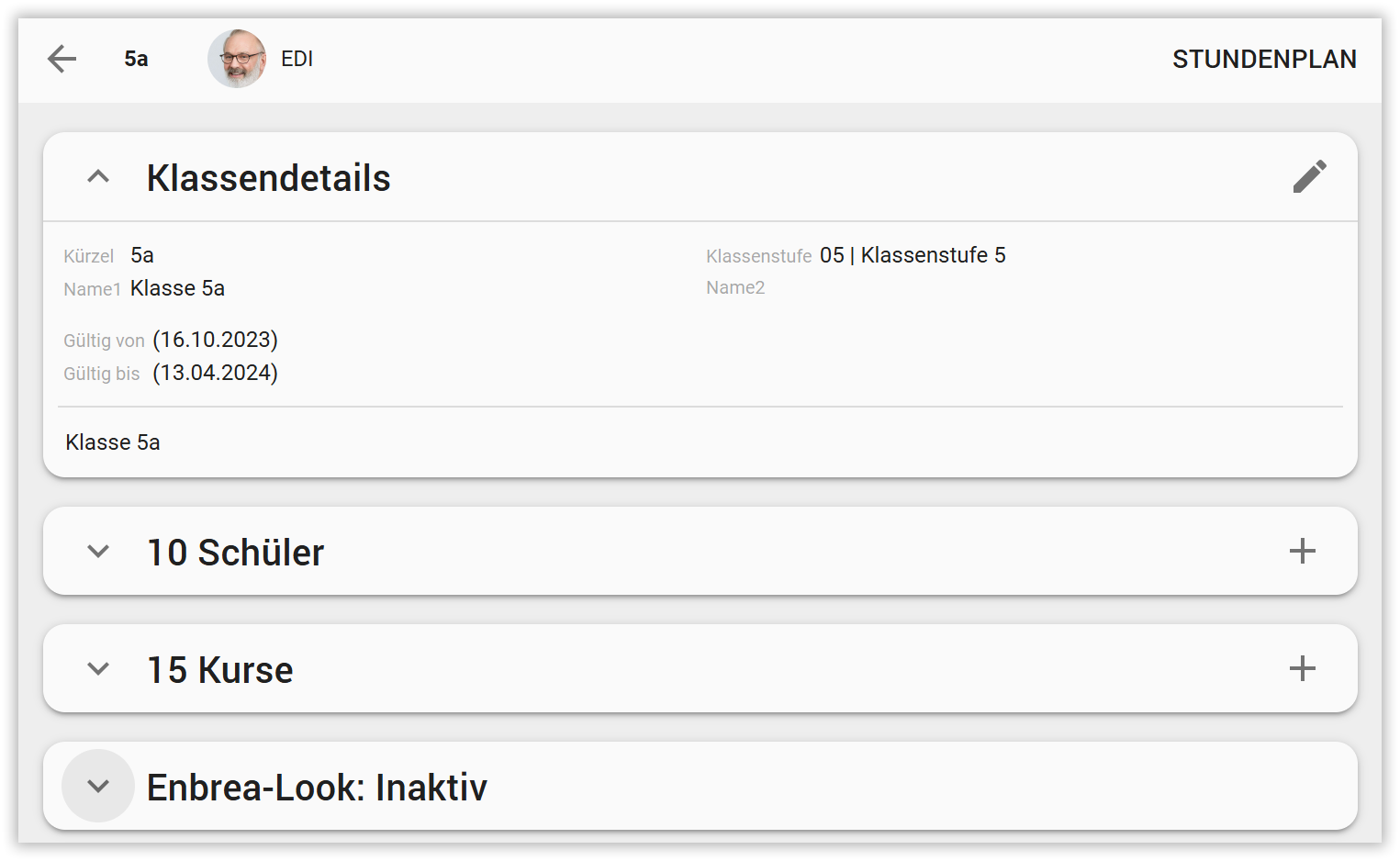Open the STUNDENPLAN view

tap(1264, 59)
